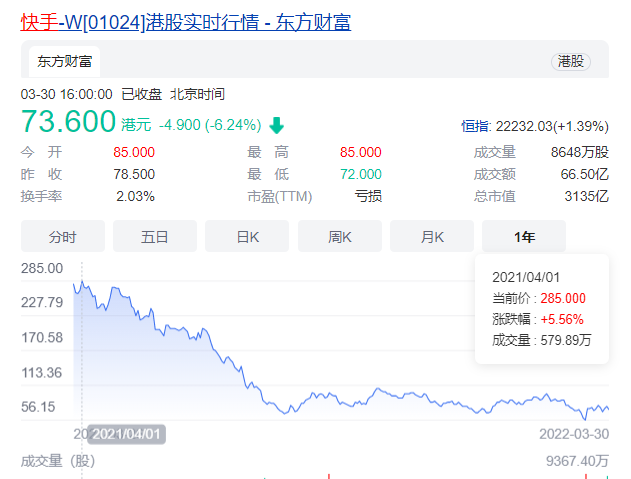This screenshot has width=631, height=479.
Task: Click the green down-arrow price change icon
Action: [276, 125]
